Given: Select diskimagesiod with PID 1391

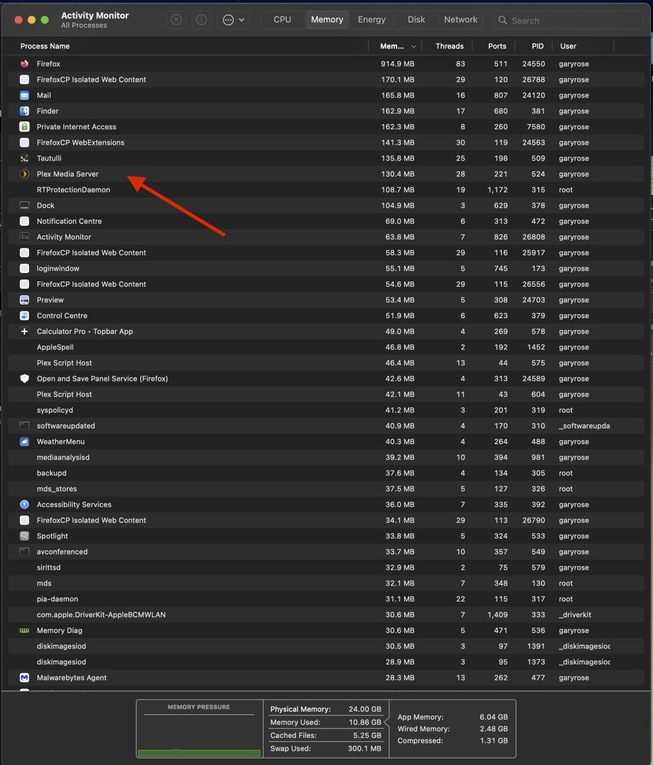Looking at the screenshot, I should coord(326,646).
